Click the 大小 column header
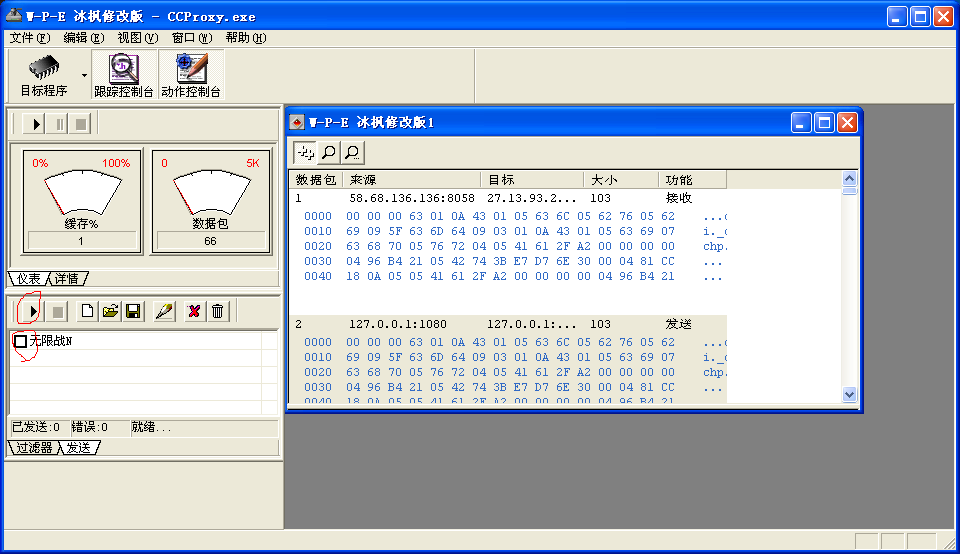 (x=621, y=180)
